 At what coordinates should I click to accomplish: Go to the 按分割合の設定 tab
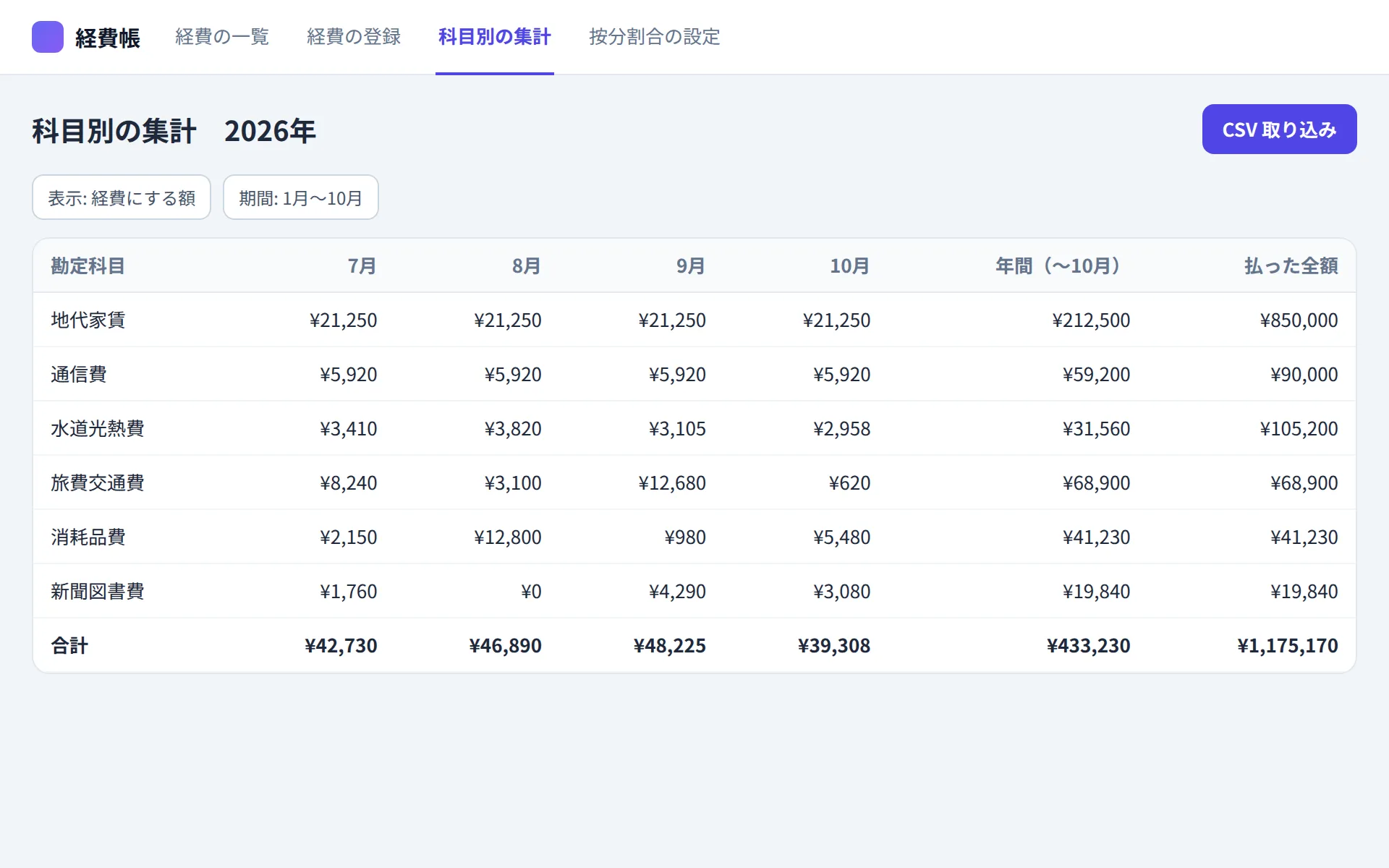coord(655,37)
